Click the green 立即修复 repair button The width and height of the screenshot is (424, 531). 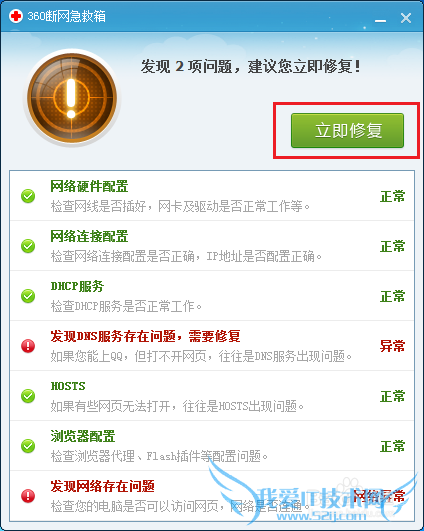pos(347,130)
